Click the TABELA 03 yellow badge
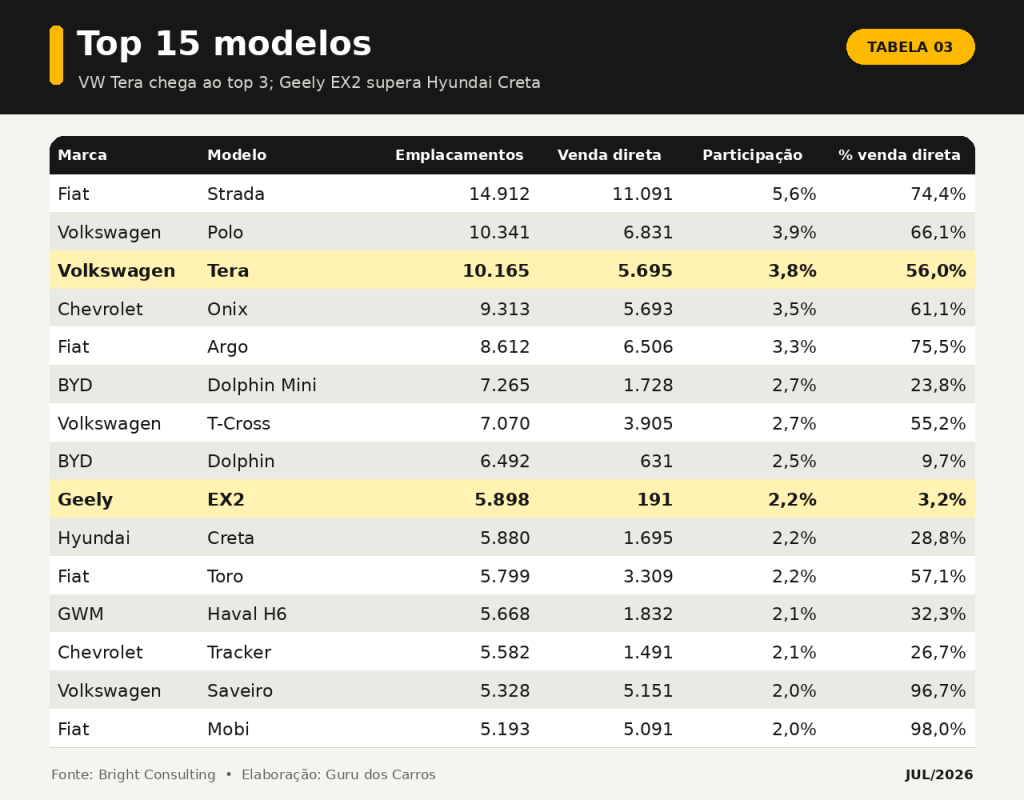The image size is (1024, 800). coord(910,47)
